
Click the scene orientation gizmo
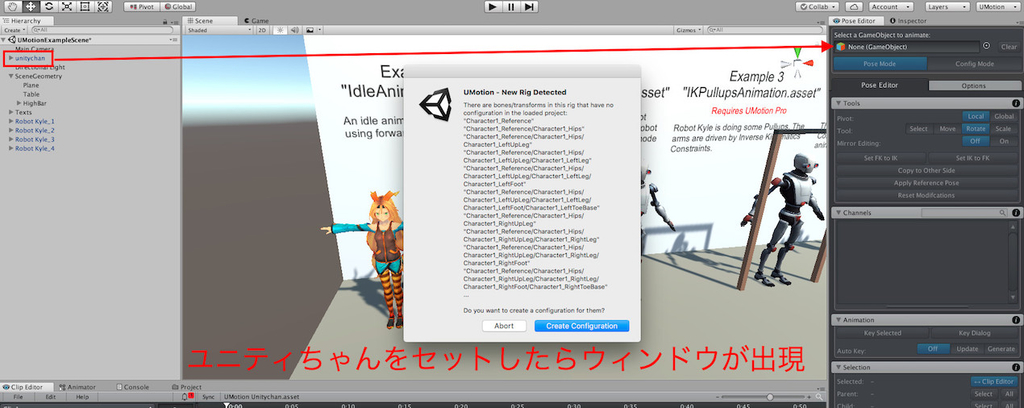pos(797,62)
